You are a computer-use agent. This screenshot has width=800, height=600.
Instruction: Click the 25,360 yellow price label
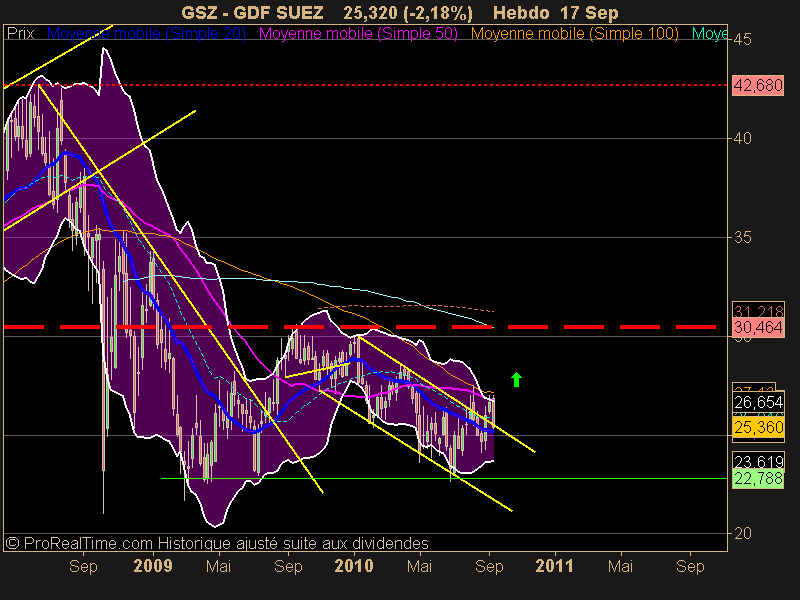coord(758,427)
